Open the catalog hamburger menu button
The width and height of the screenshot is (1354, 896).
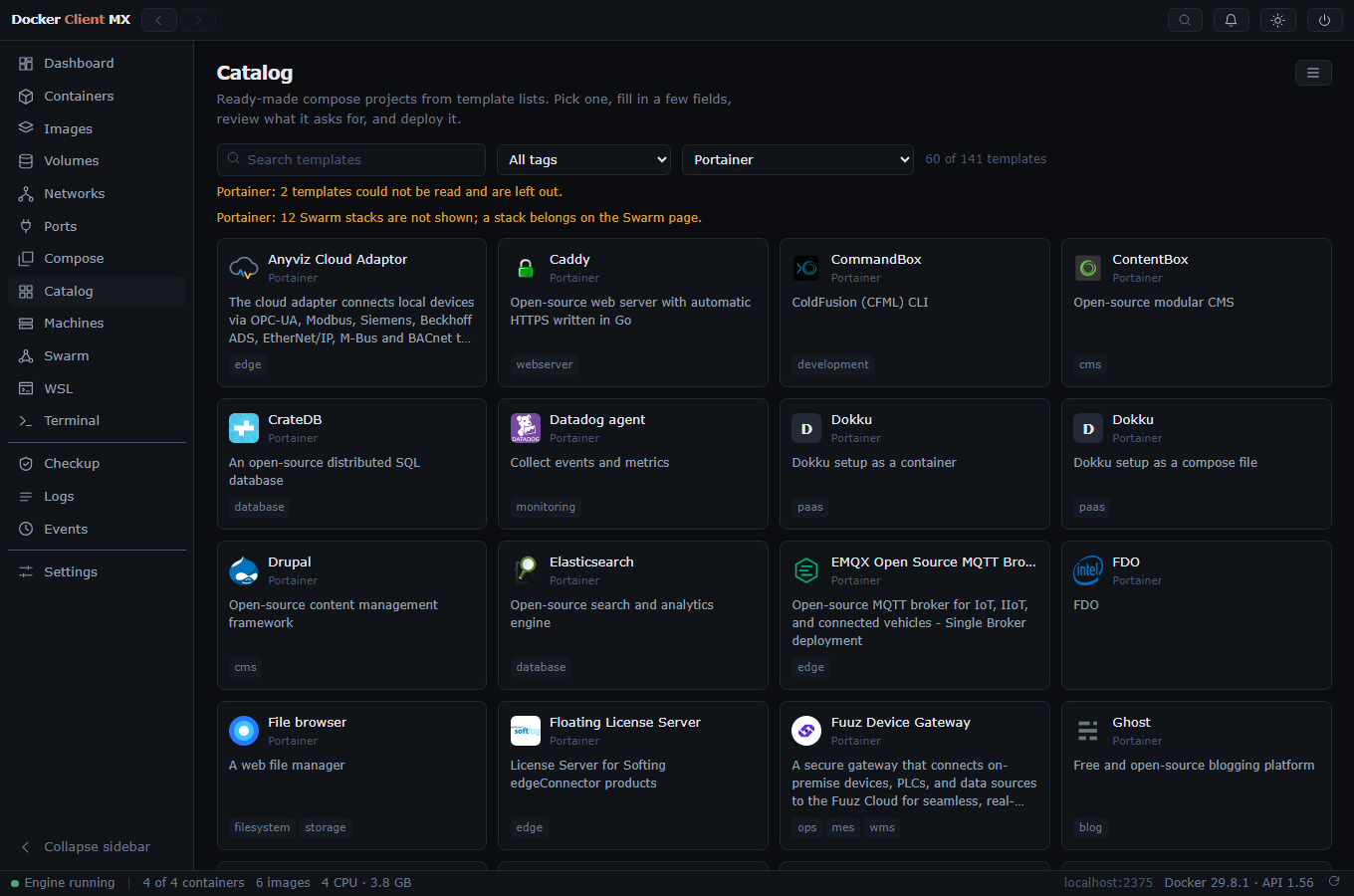point(1313,73)
